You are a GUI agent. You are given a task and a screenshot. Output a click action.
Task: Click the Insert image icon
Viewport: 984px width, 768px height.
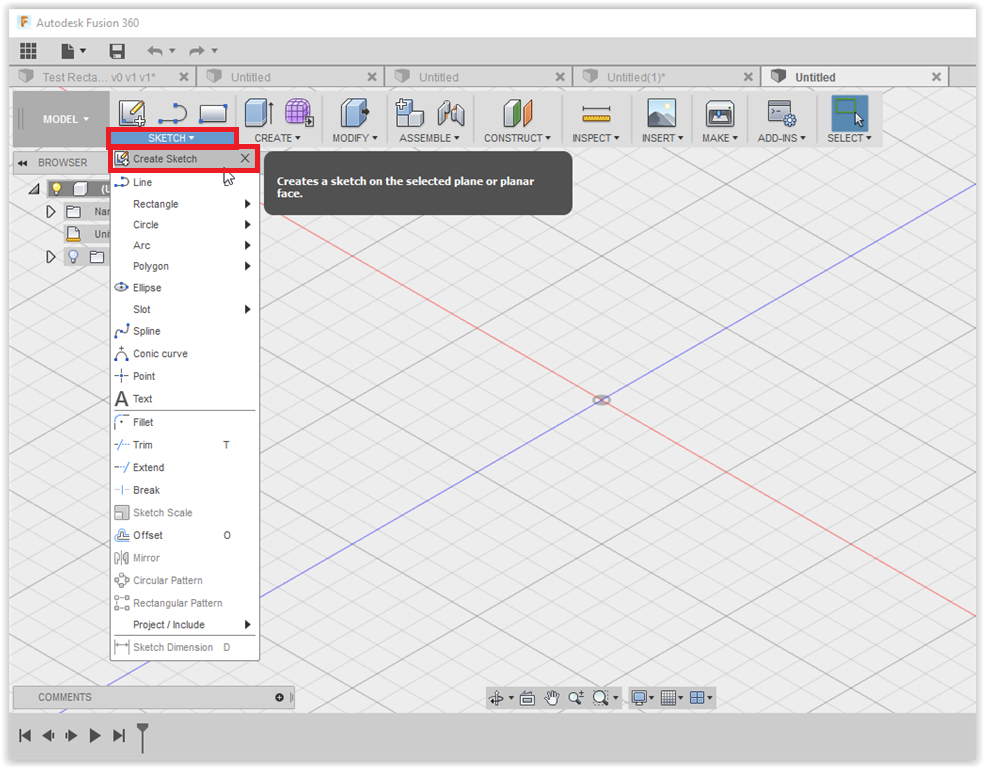pyautogui.click(x=661, y=113)
